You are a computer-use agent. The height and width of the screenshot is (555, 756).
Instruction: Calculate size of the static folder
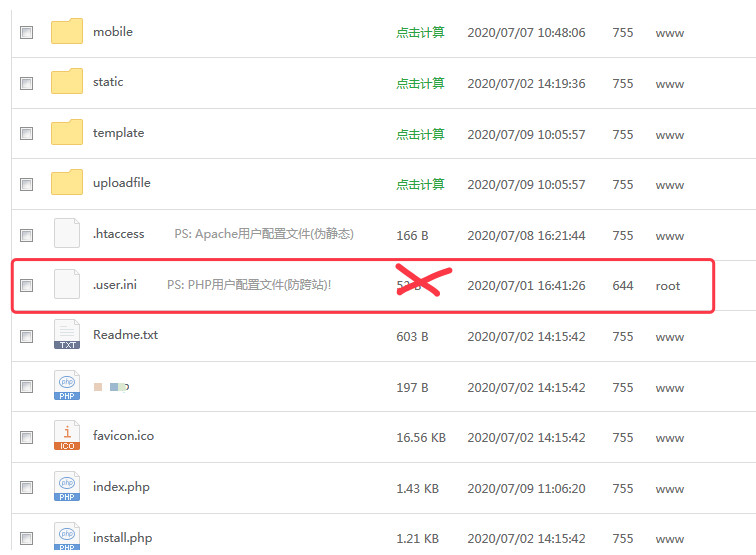420,83
